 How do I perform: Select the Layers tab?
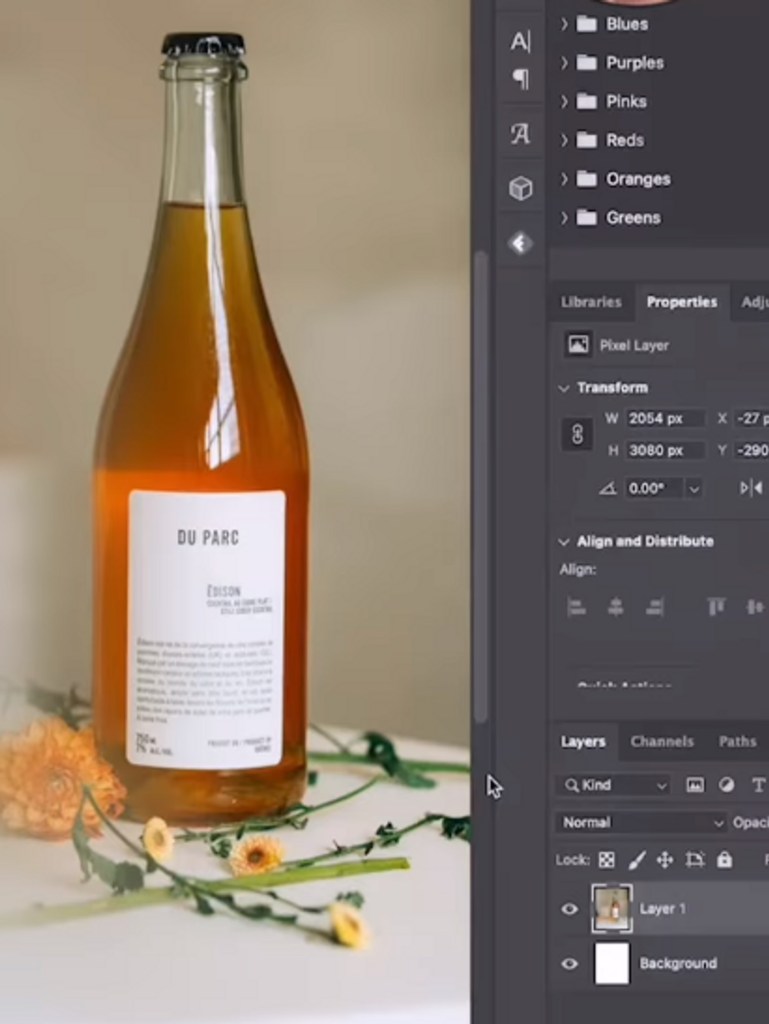click(582, 742)
